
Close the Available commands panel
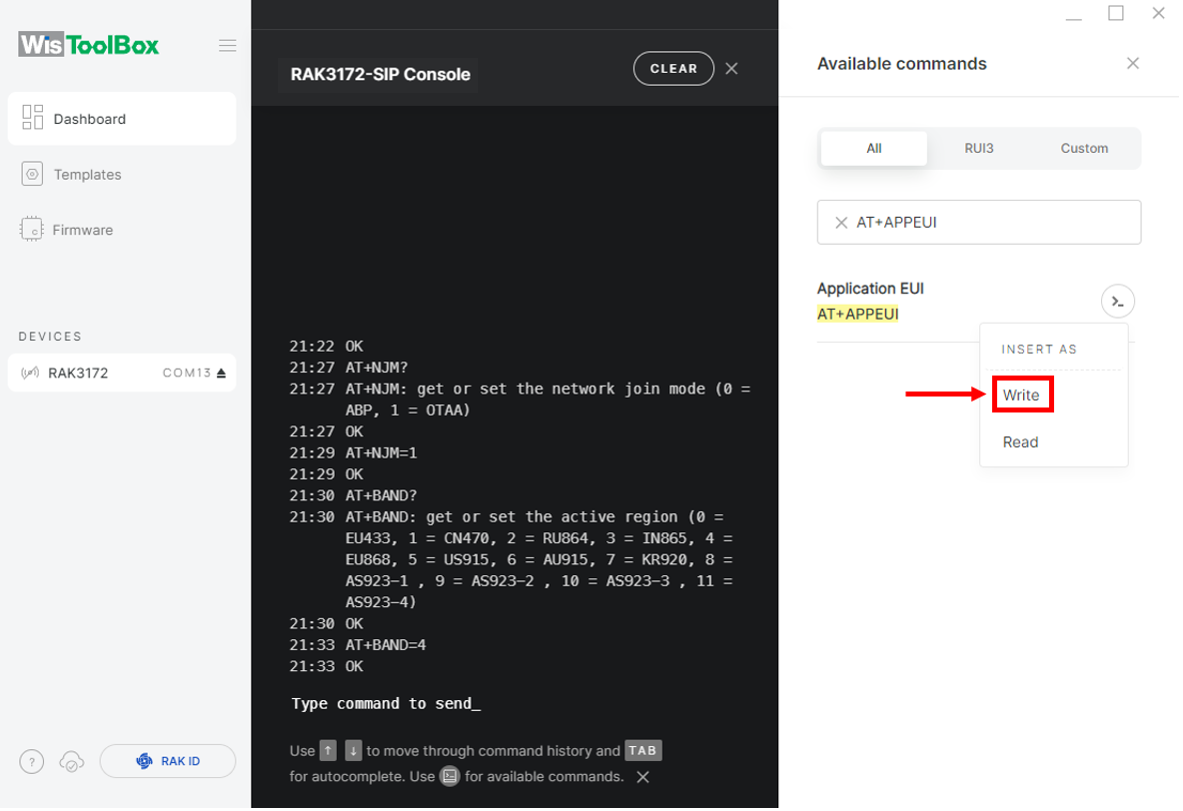(1132, 63)
